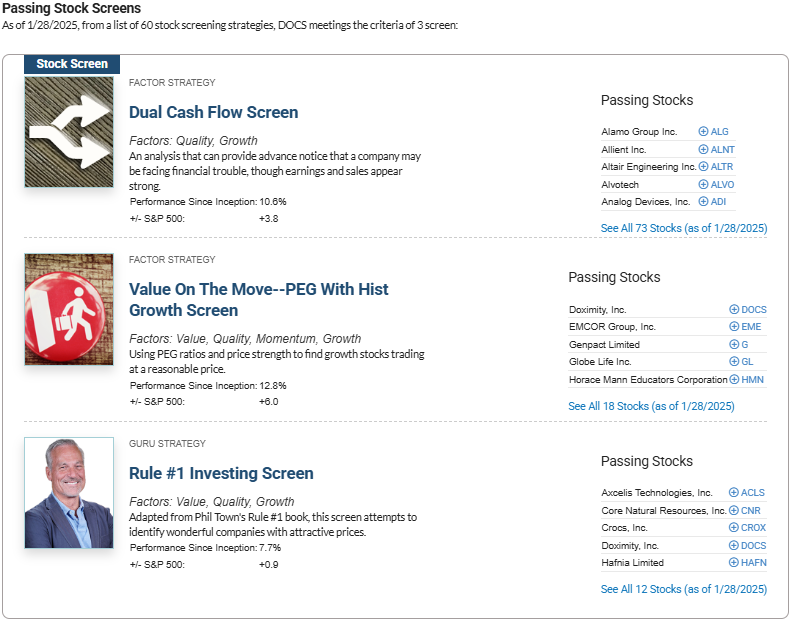789x619 pixels.
Task: Open the GL ticker link
Action: (x=747, y=362)
